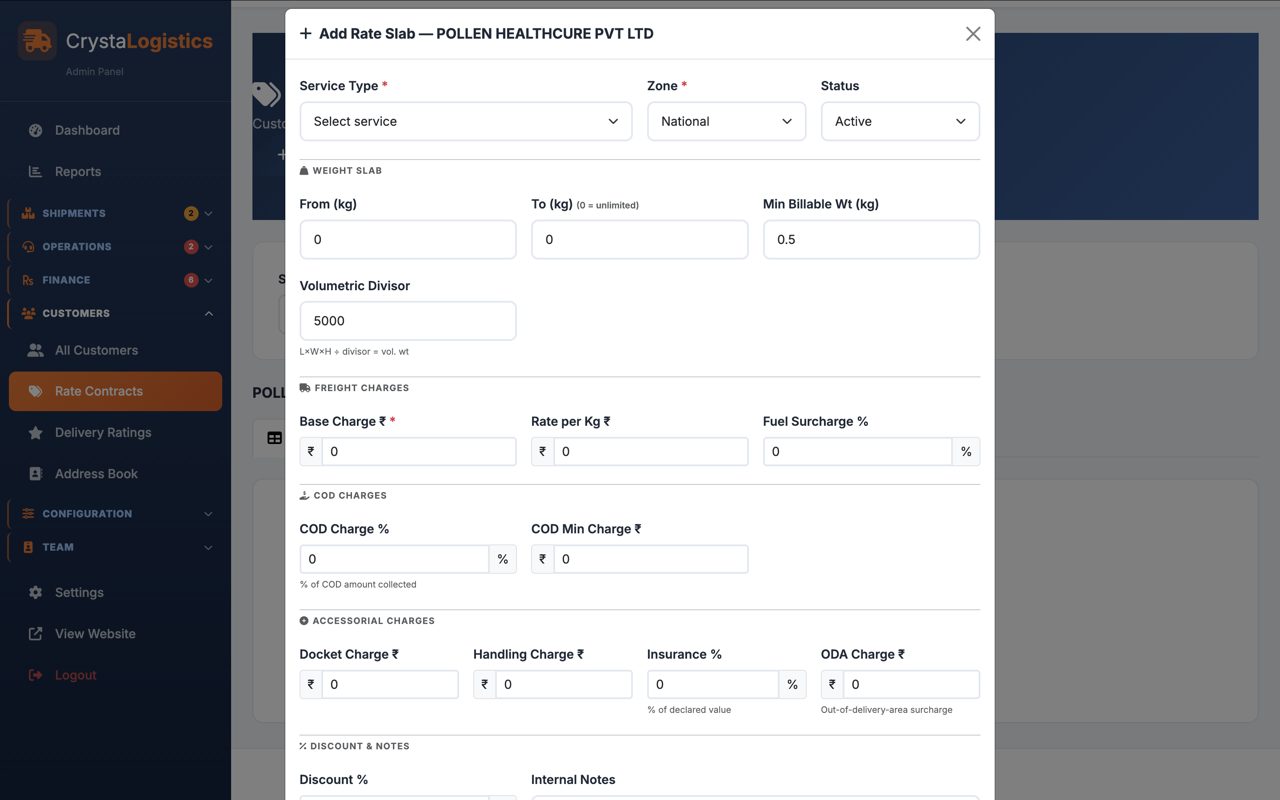Close the Add Rate Slab dialog
This screenshot has height=800, width=1280.
[x=973, y=34]
